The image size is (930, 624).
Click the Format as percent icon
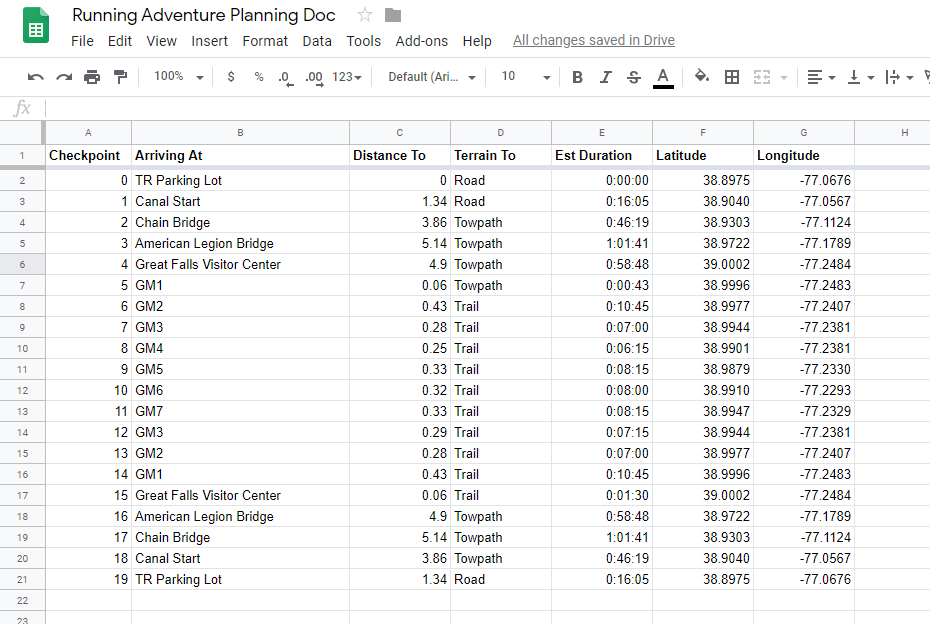258,77
